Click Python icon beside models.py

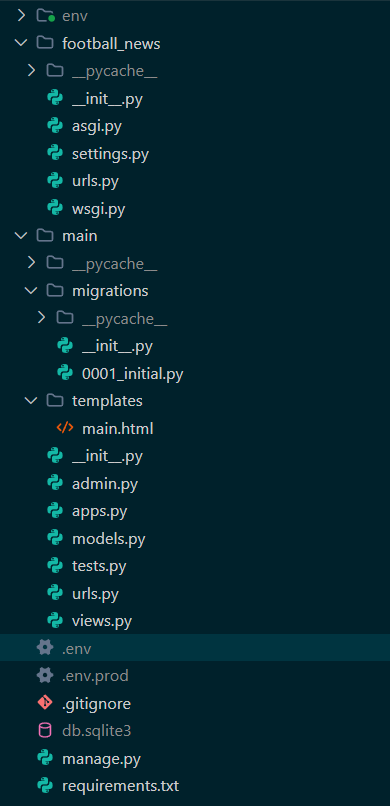[x=55, y=538]
